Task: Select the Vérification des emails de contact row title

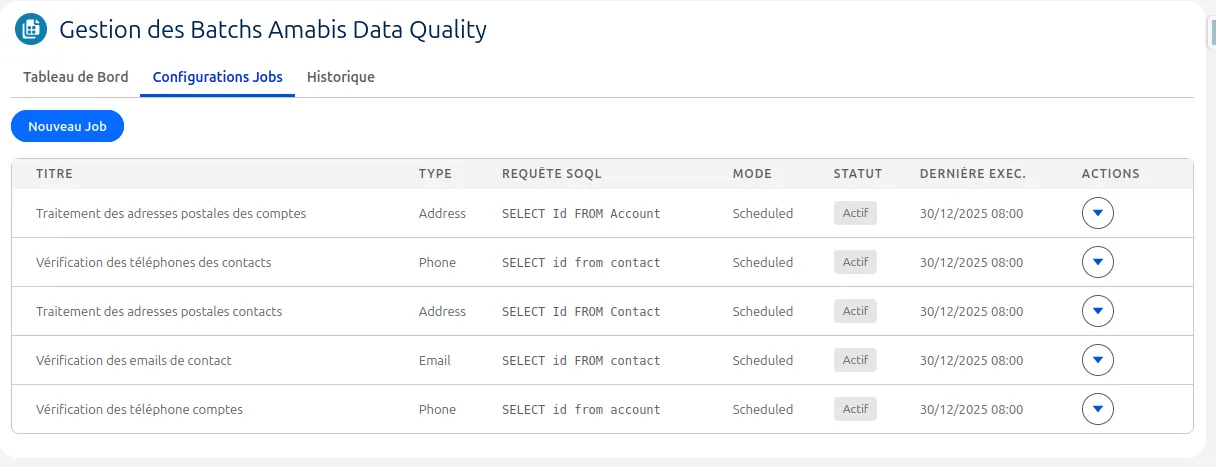Action: coord(134,360)
